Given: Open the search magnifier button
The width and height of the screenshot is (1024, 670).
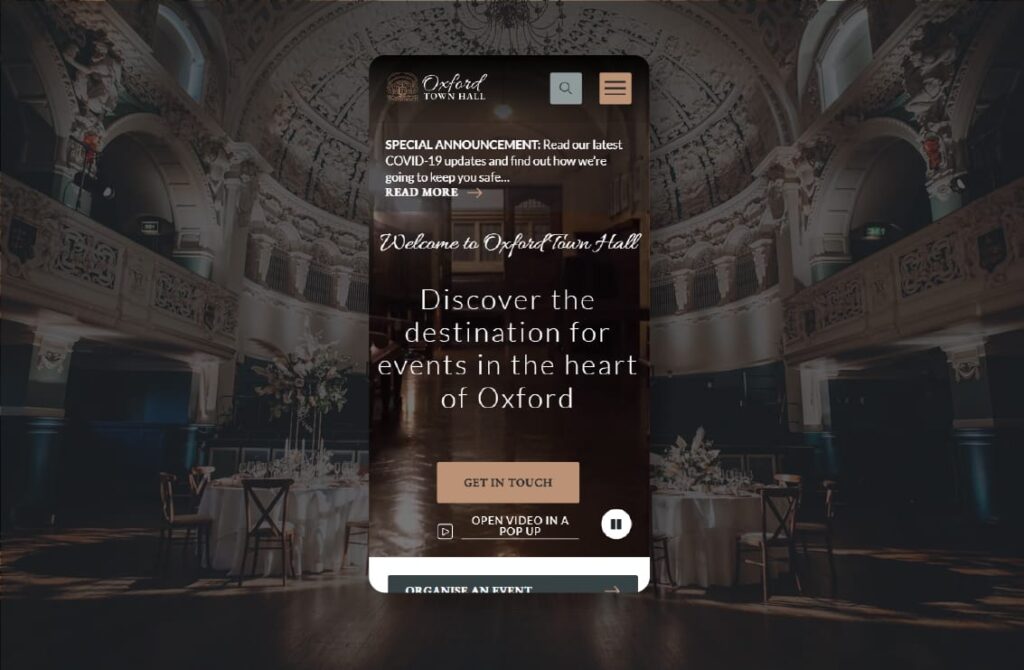Looking at the screenshot, I should click(566, 88).
